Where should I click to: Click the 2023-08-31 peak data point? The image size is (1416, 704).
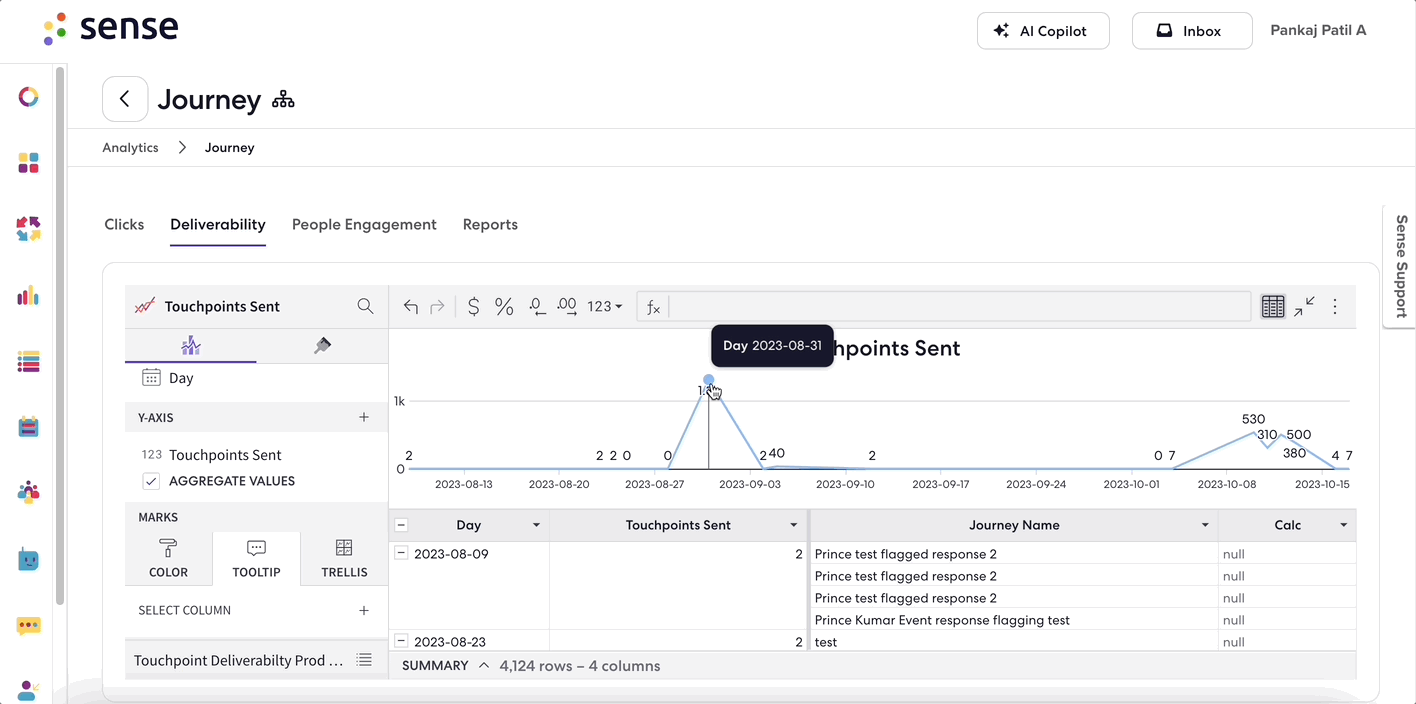point(709,380)
